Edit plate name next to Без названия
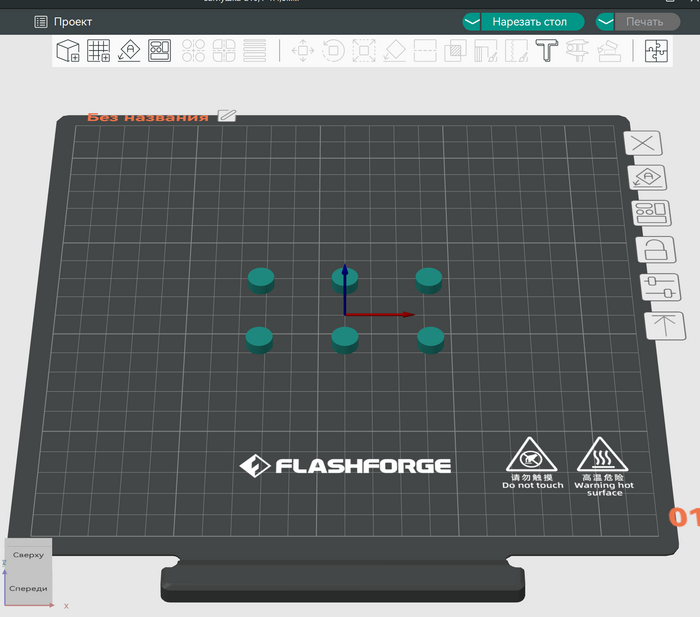Screen dimensions: 700x617 (x=227, y=116)
